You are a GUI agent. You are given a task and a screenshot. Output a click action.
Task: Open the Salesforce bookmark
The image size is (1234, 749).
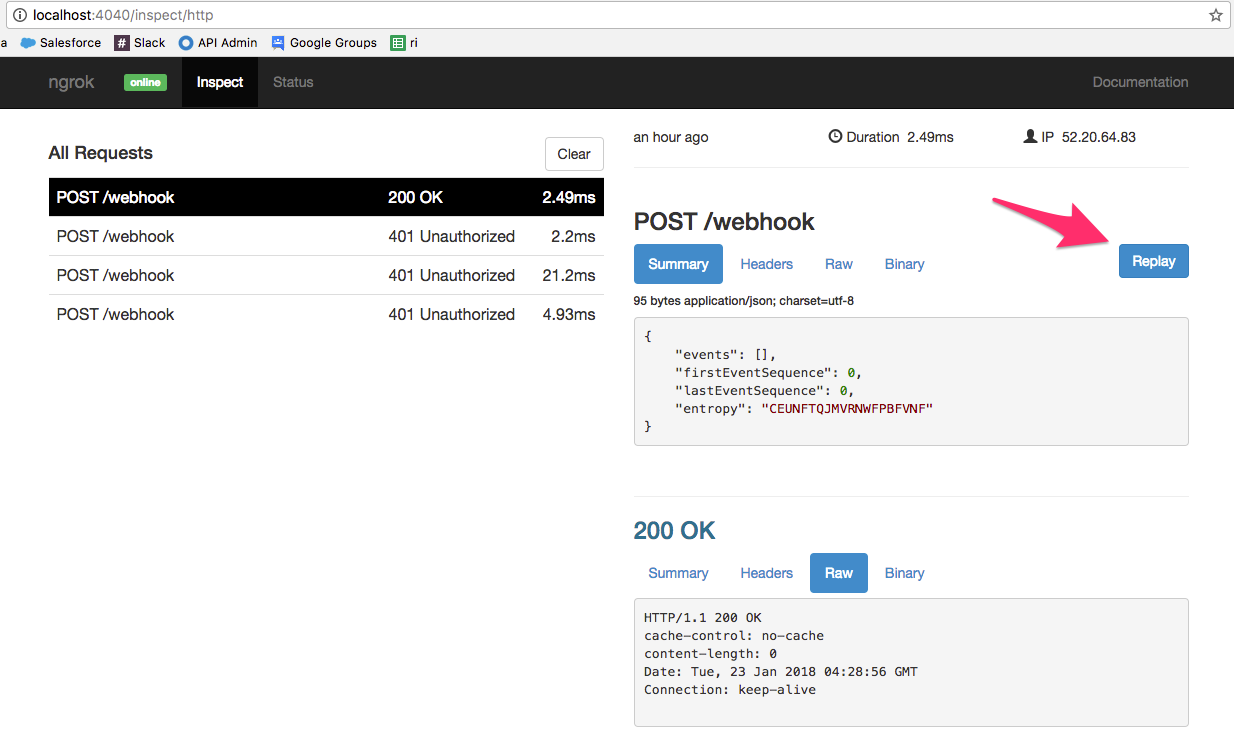pyautogui.click(x=60, y=42)
